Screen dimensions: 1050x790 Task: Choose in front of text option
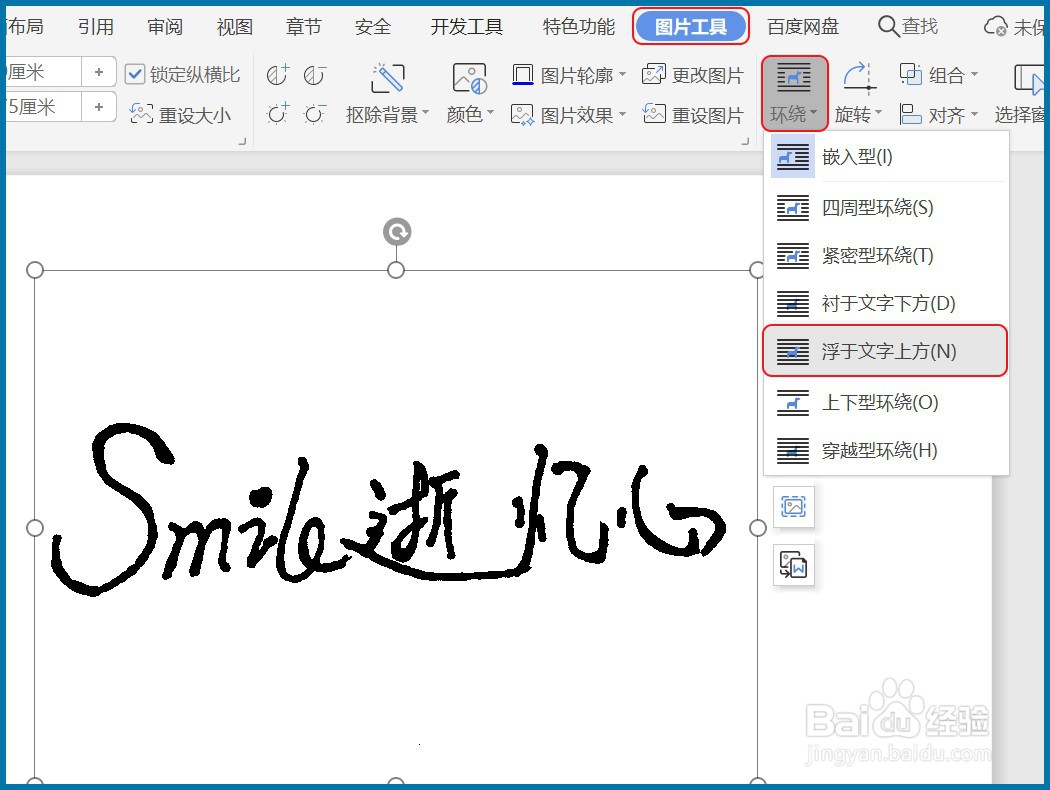point(885,351)
